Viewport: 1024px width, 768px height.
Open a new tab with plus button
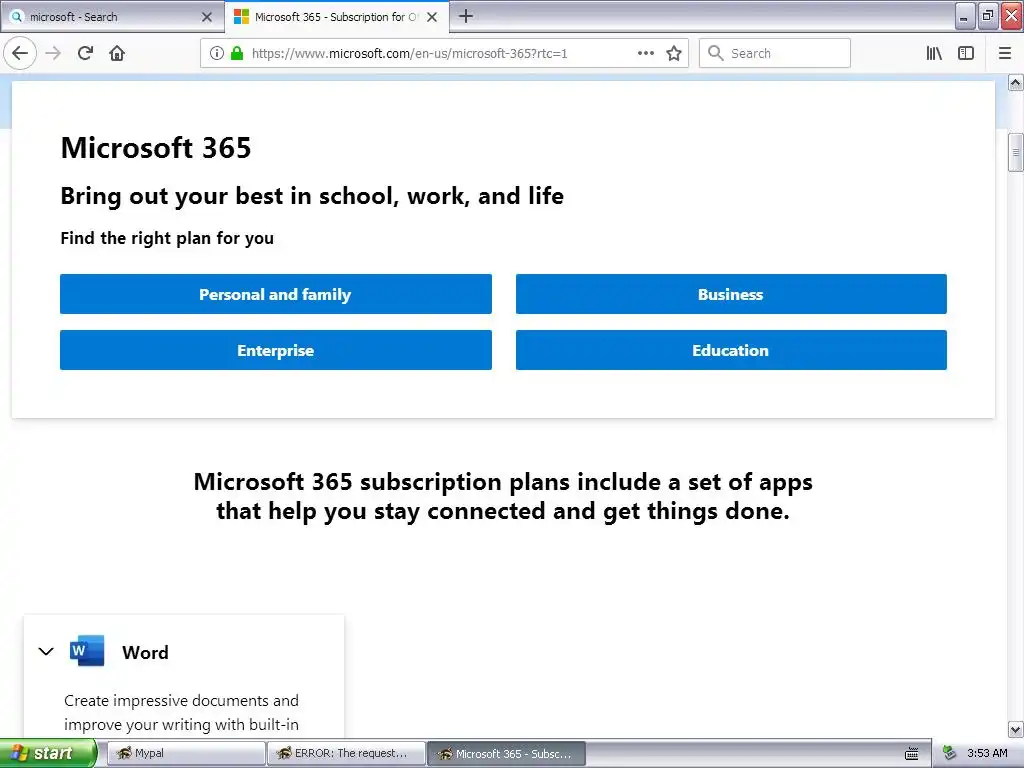point(466,16)
